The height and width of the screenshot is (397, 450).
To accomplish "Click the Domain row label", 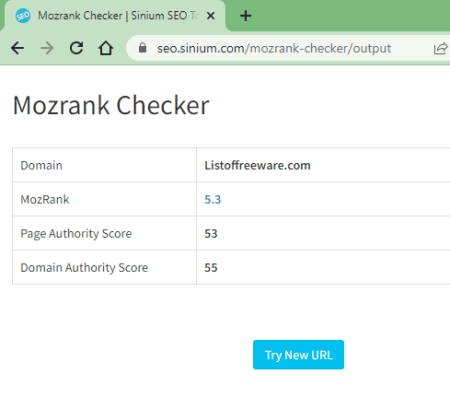I will click(41, 165).
